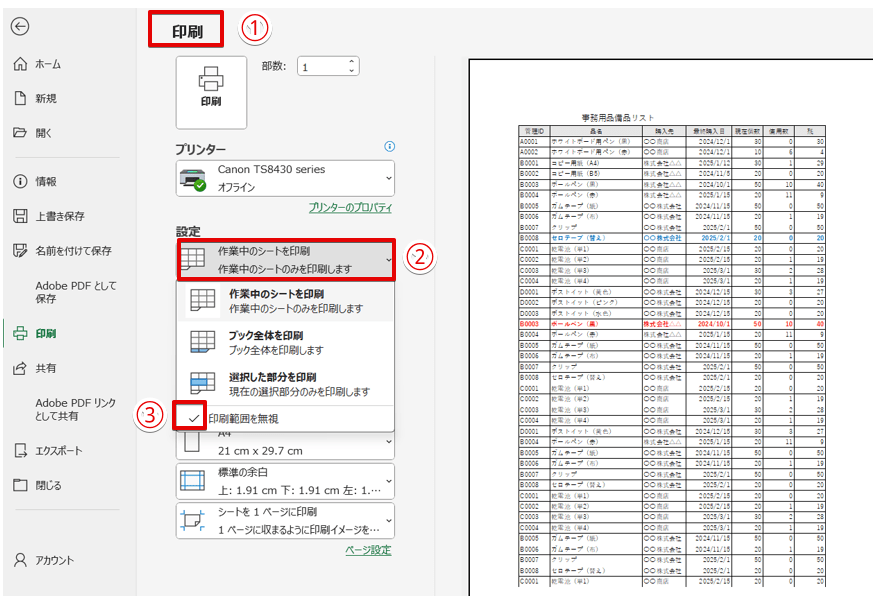Viewport: 873px width, 598px height.
Task: Toggle 印刷範囲を無視 check option
Action: 195,418
